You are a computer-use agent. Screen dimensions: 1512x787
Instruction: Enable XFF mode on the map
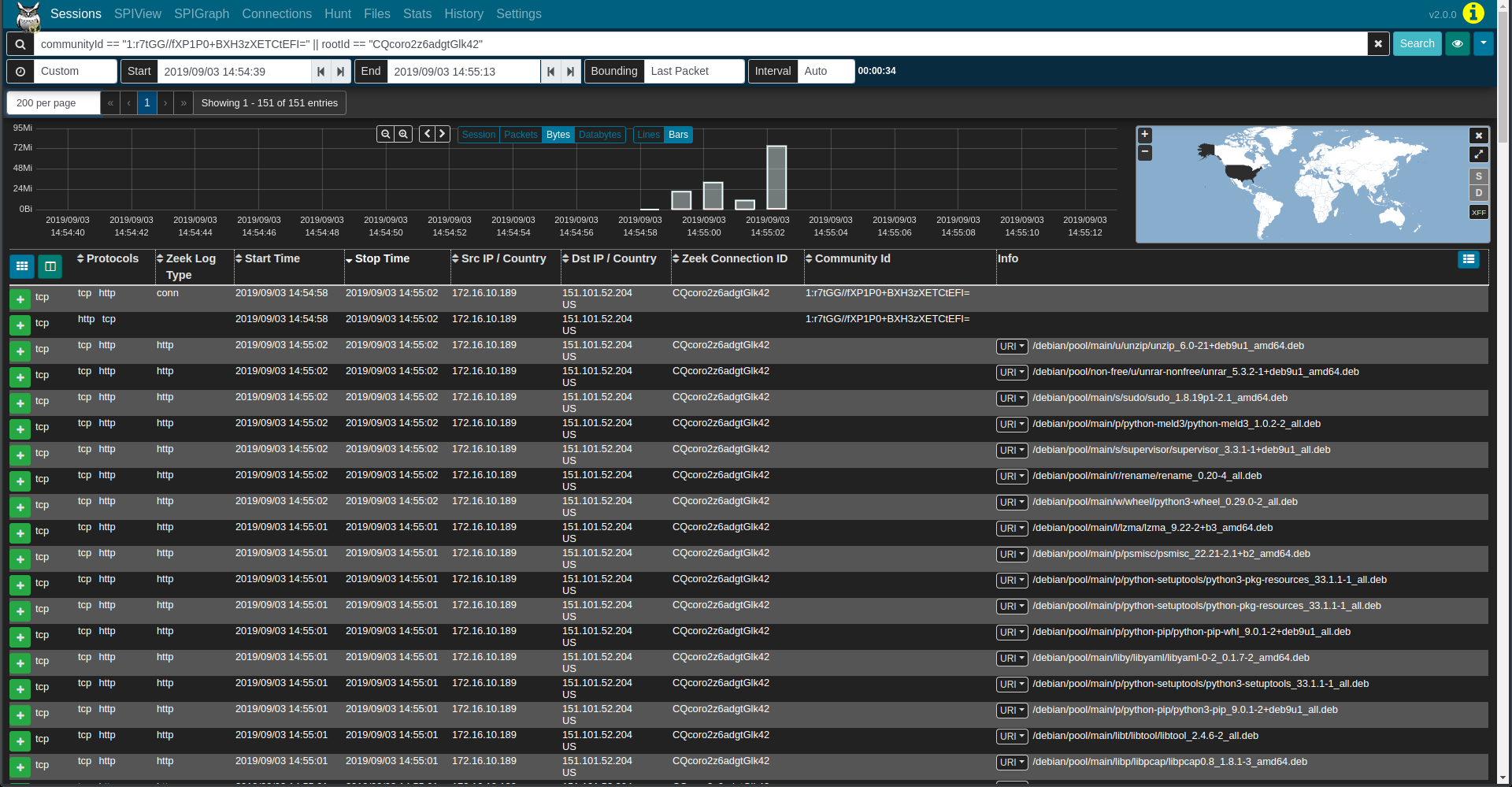pyautogui.click(x=1478, y=212)
